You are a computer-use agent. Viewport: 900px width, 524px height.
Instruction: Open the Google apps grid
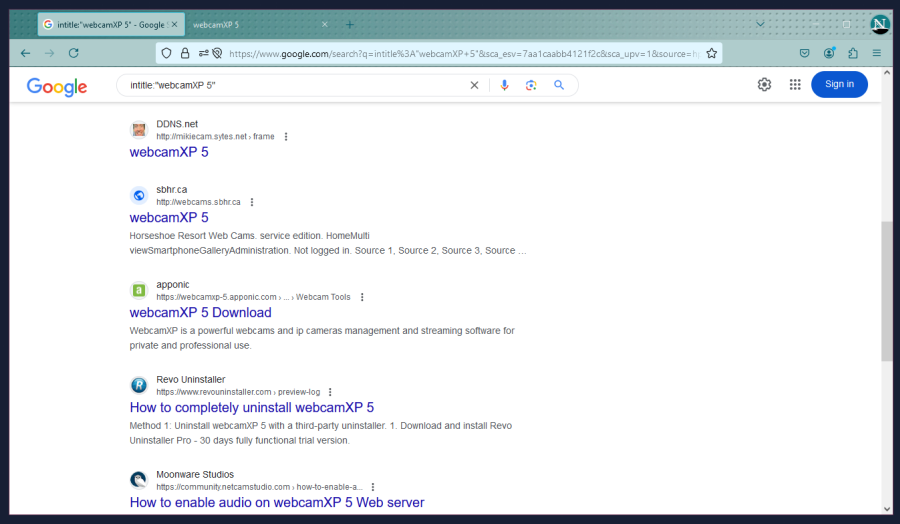(x=795, y=85)
